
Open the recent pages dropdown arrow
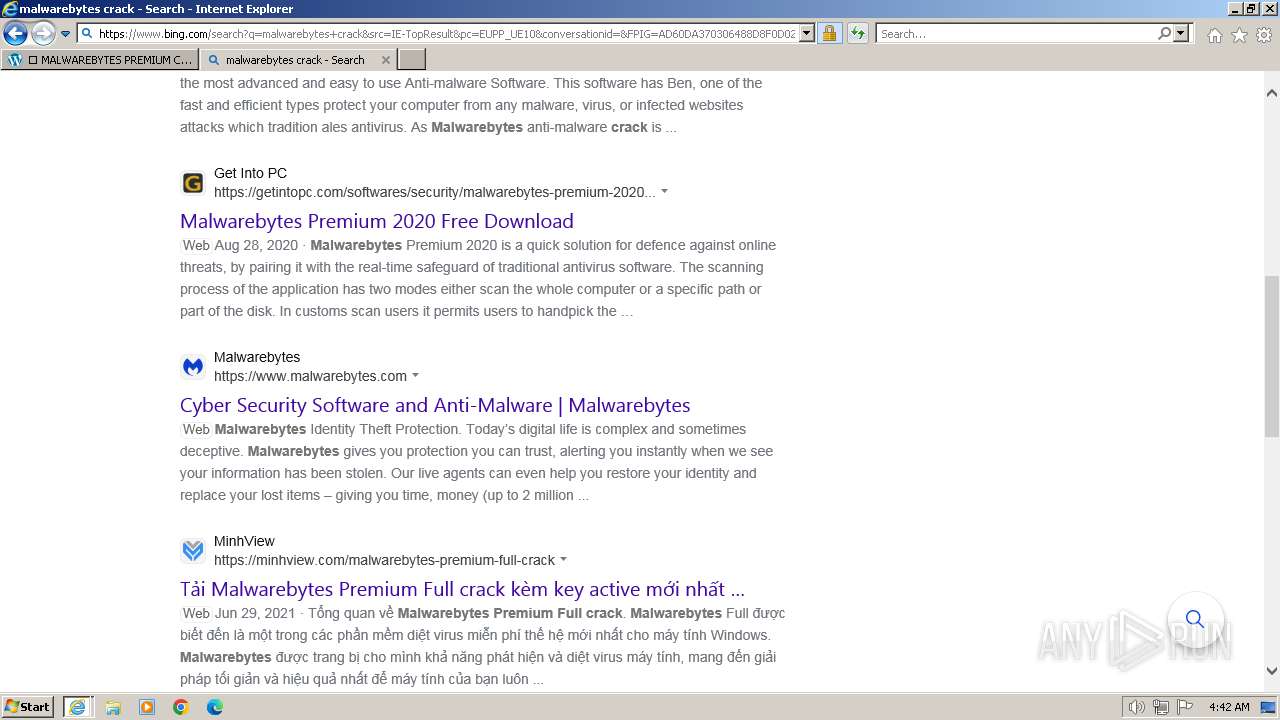click(65, 34)
